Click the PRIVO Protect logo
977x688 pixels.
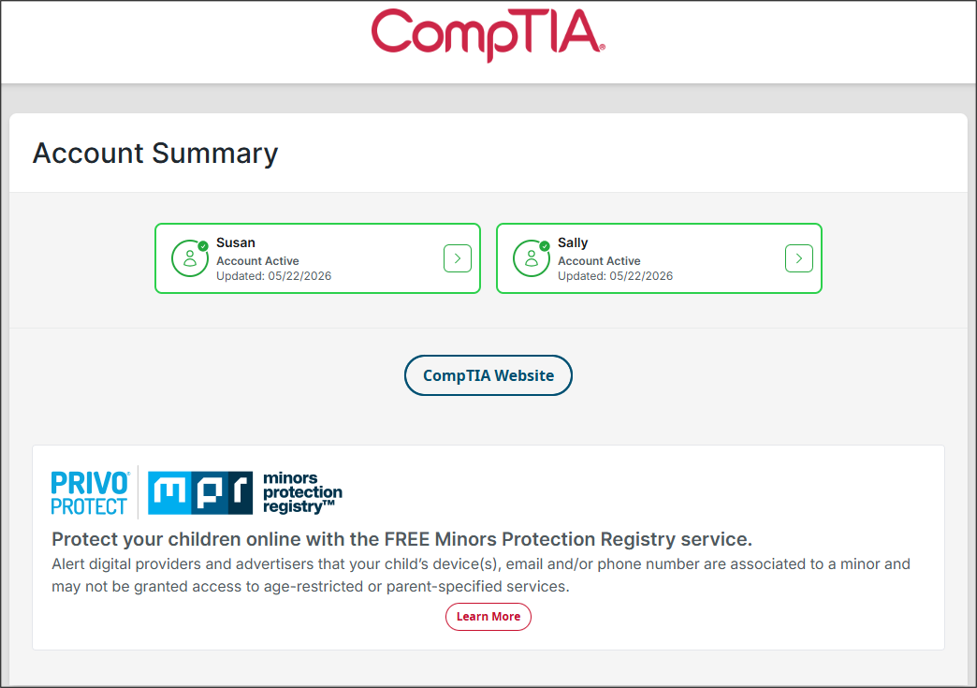click(x=90, y=493)
